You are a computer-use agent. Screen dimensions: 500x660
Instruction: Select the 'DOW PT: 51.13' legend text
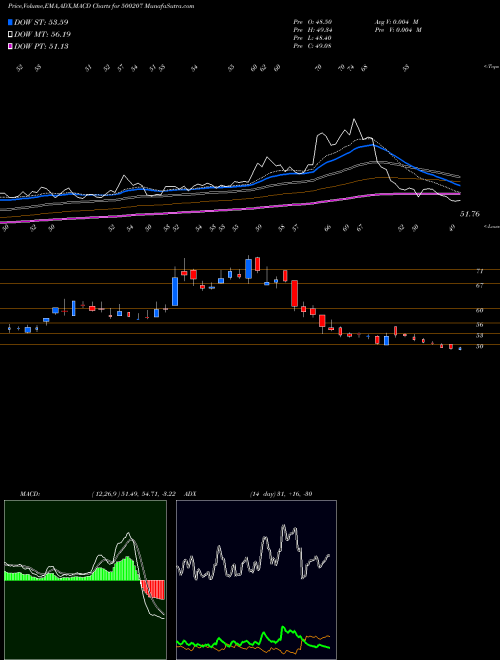pos(41,46)
